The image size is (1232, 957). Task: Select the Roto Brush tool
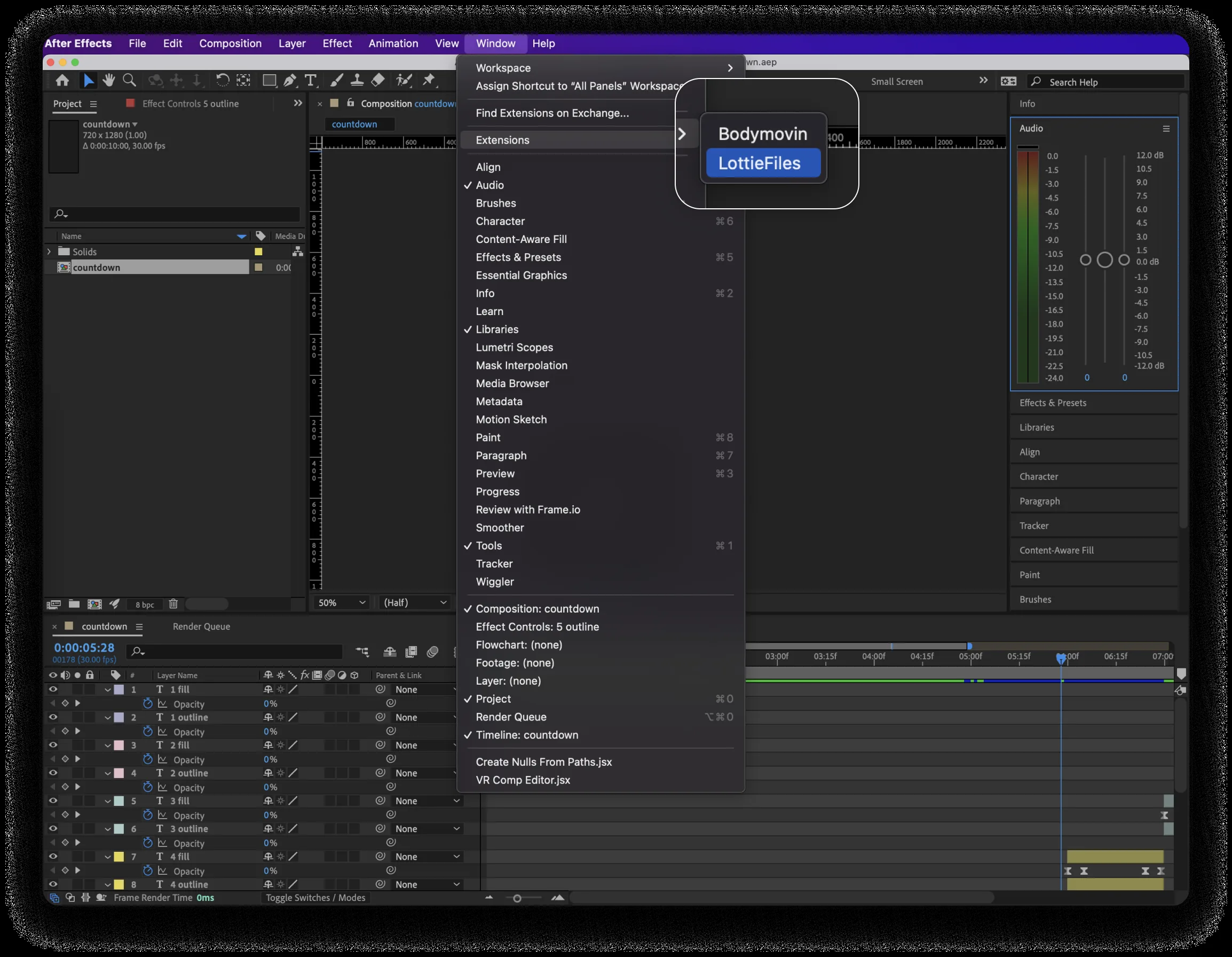point(404,81)
